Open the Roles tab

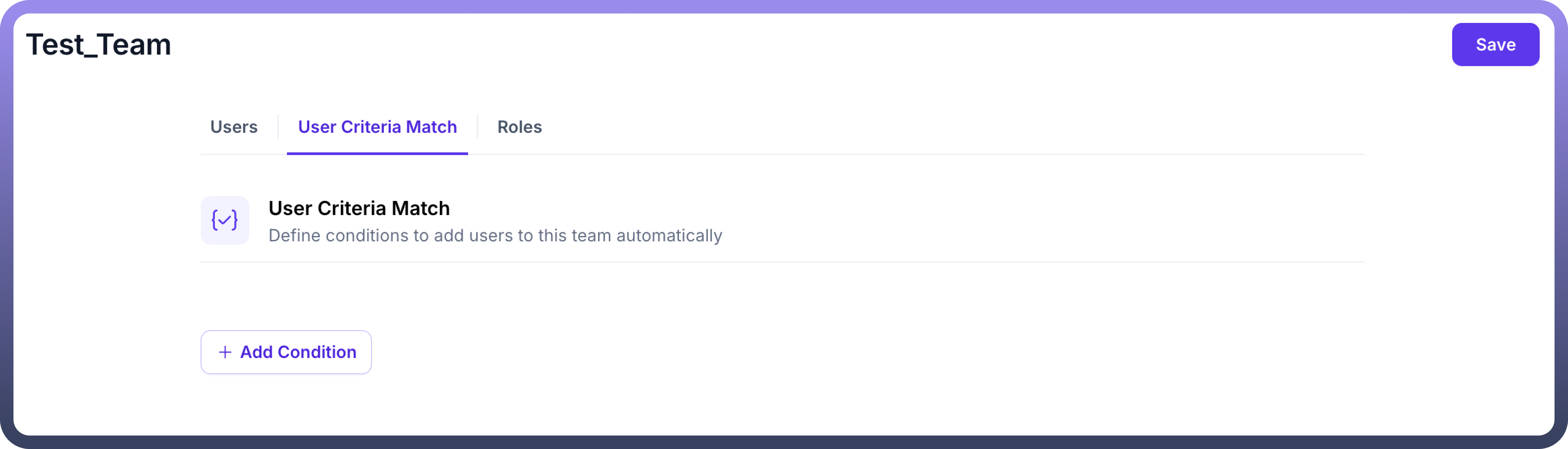[519, 127]
